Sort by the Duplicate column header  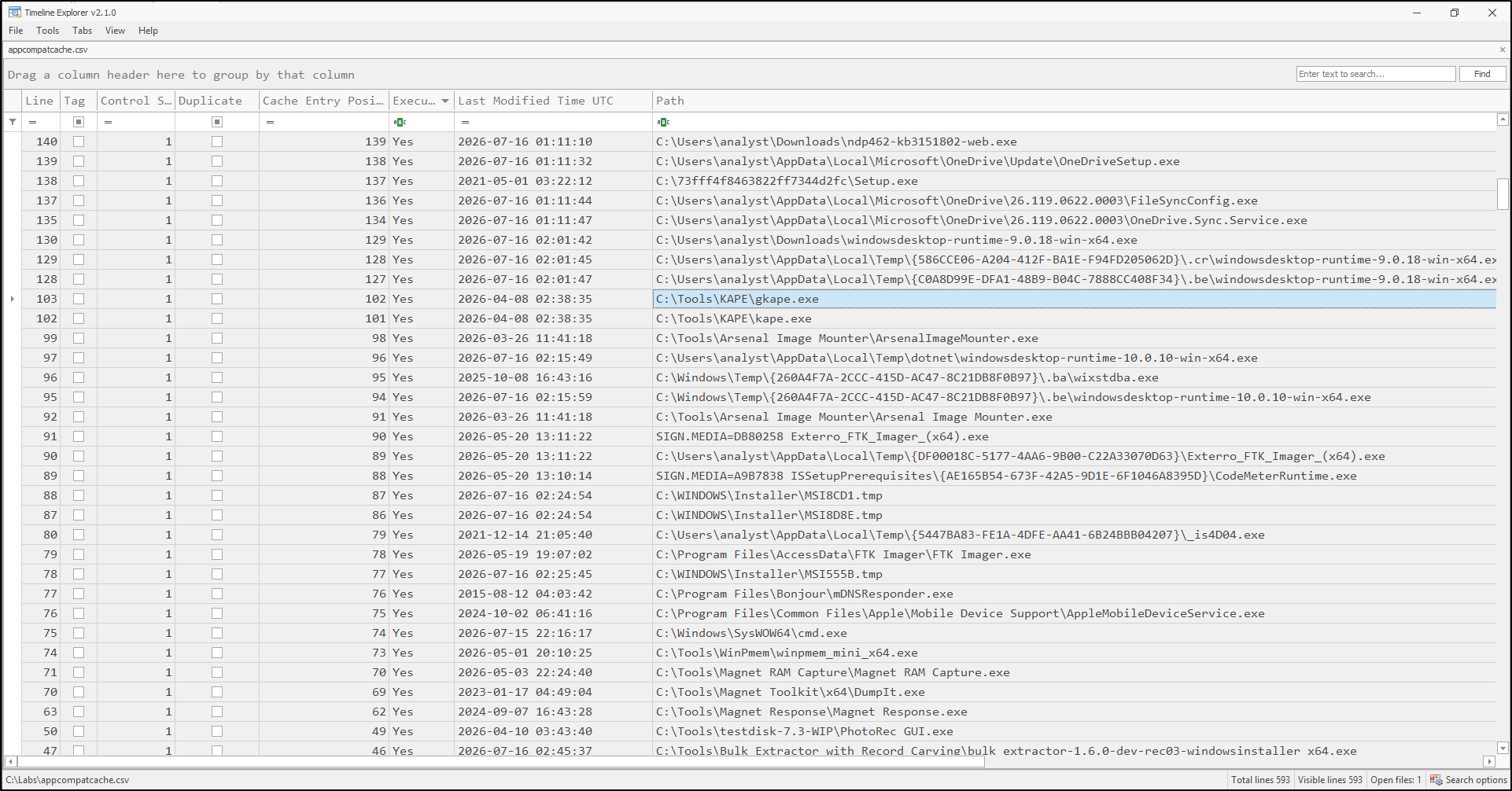click(x=217, y=101)
